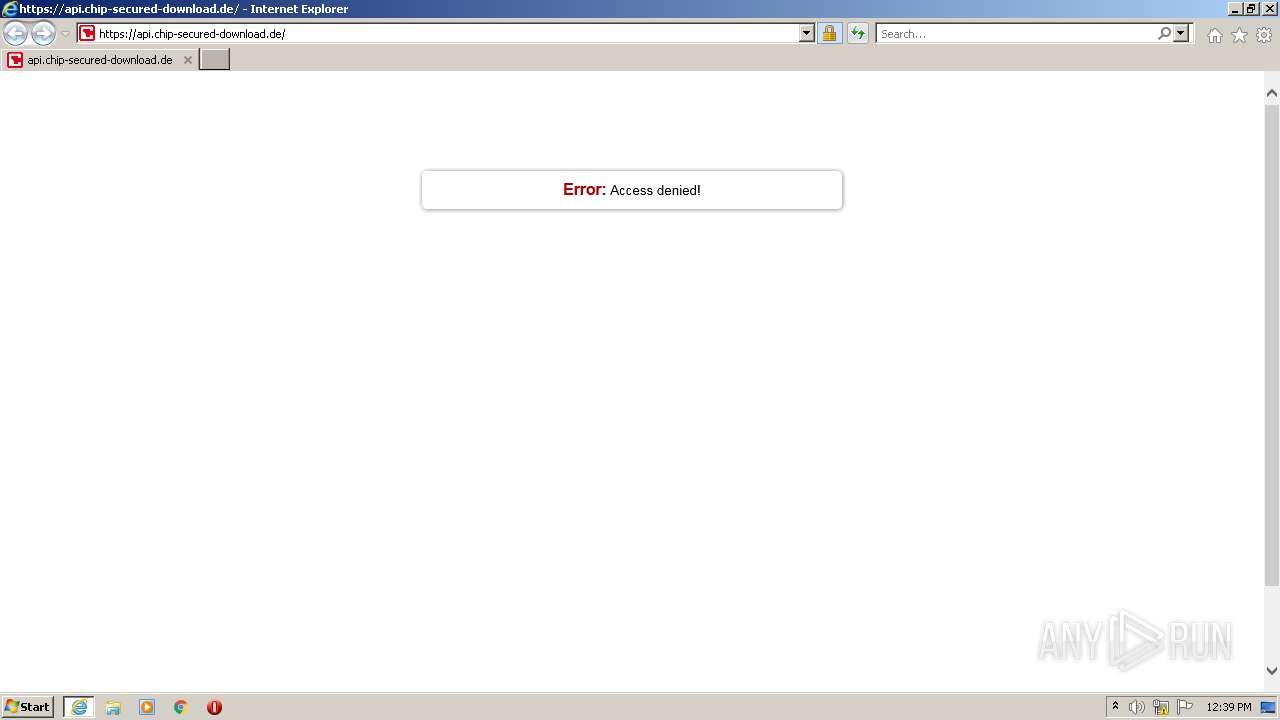Expand the address bar autocomplete dropdown

(807, 33)
